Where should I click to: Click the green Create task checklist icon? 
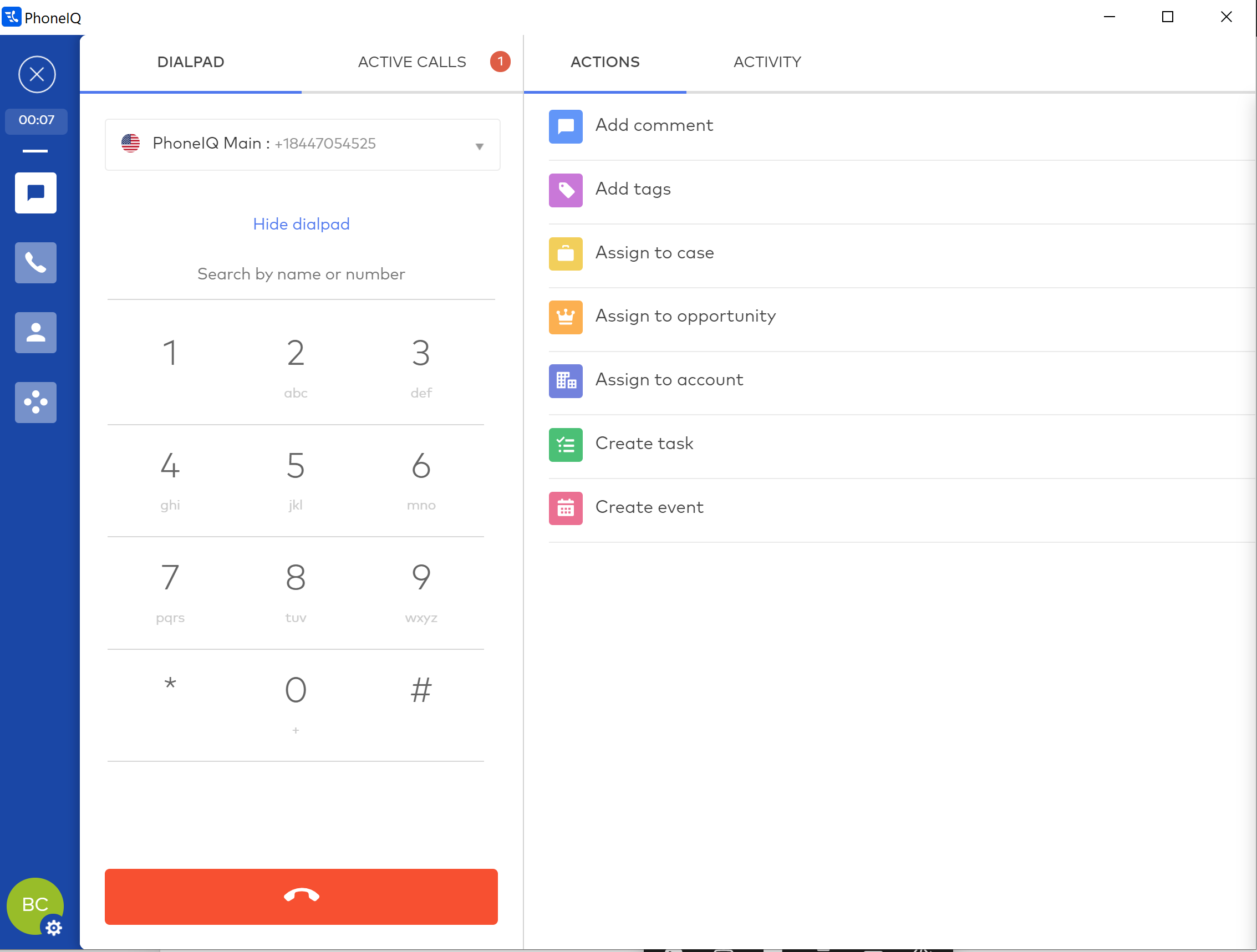pyautogui.click(x=566, y=445)
